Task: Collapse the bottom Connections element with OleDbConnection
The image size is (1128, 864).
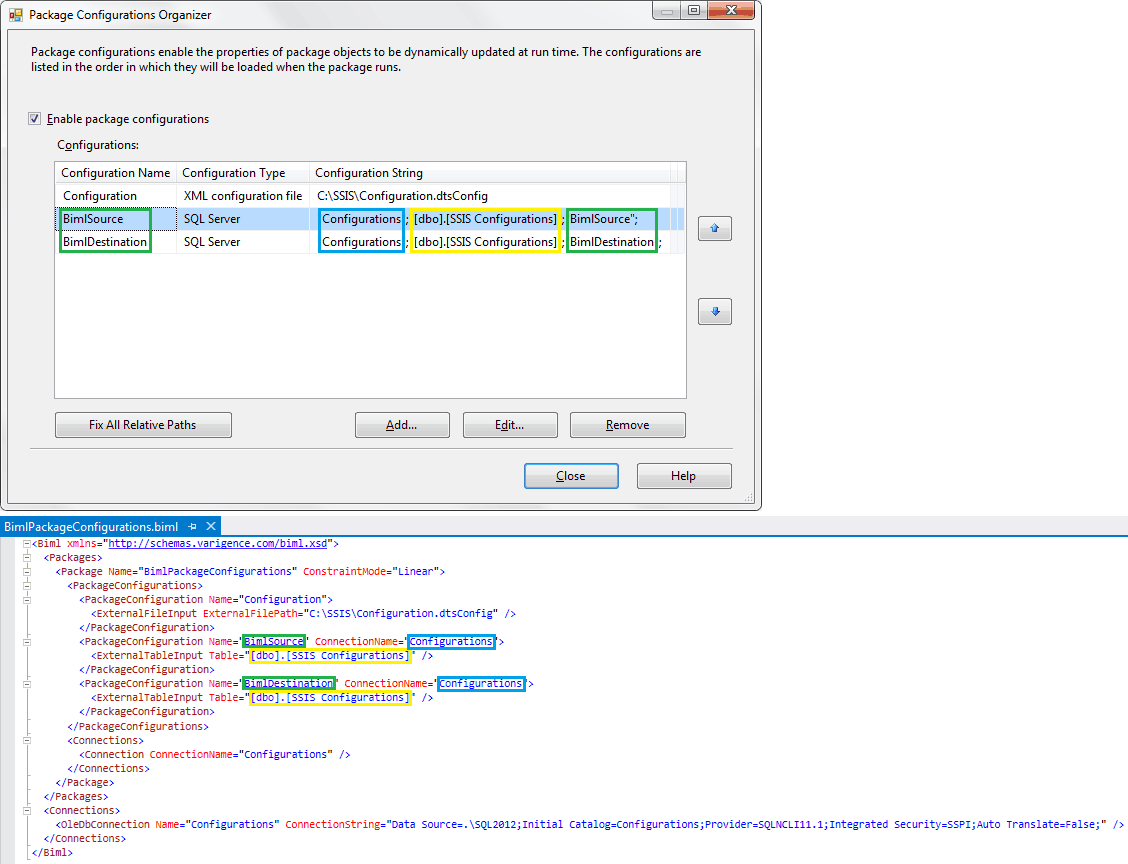Action: pyautogui.click(x=25, y=810)
